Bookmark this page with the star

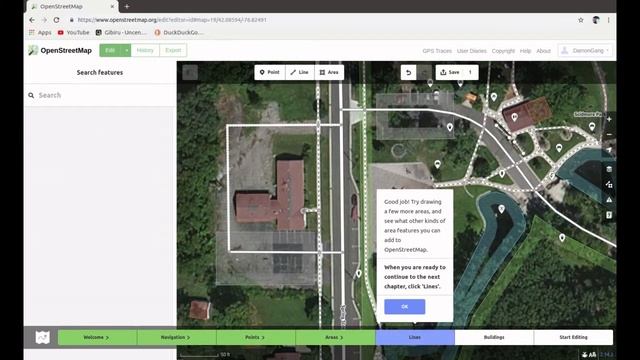(580, 20)
